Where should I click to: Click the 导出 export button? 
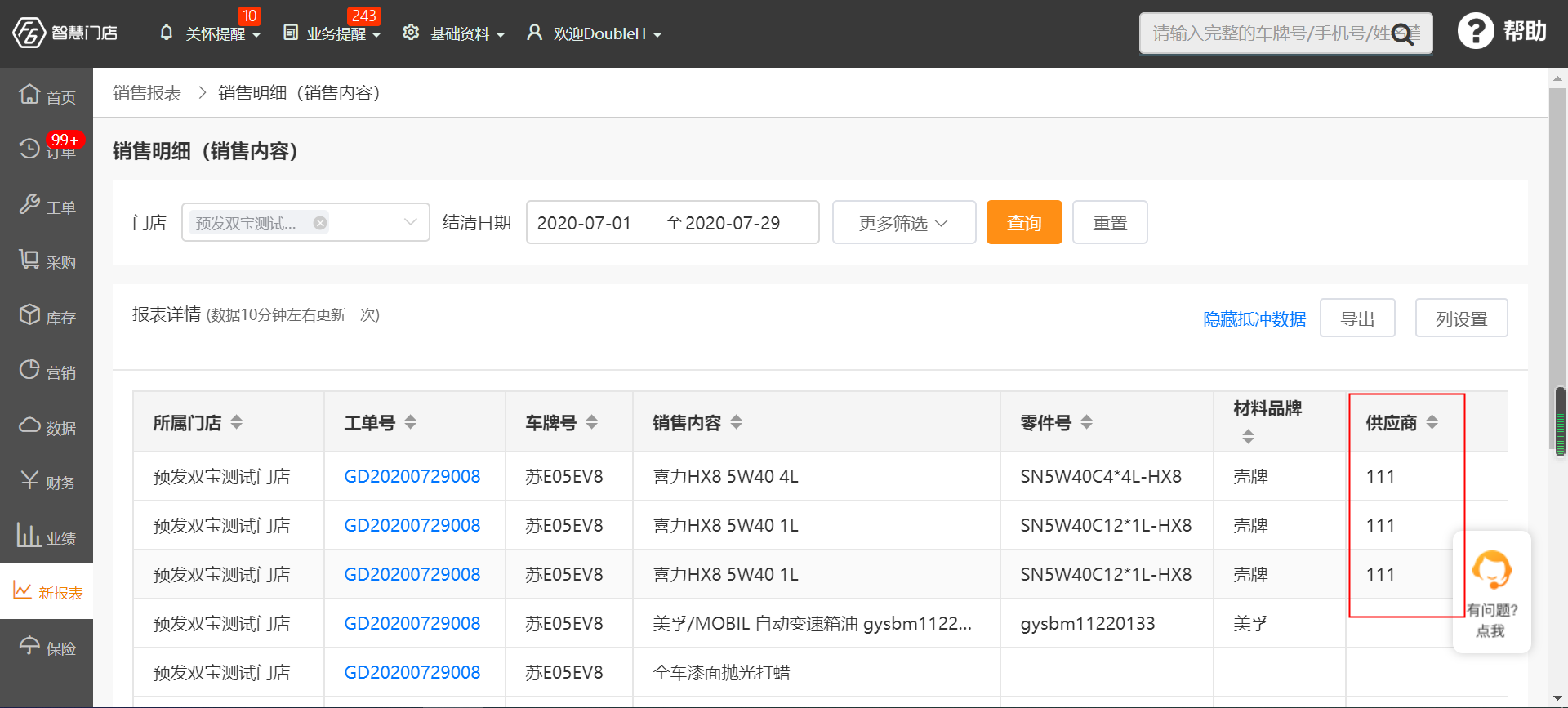[1357, 318]
